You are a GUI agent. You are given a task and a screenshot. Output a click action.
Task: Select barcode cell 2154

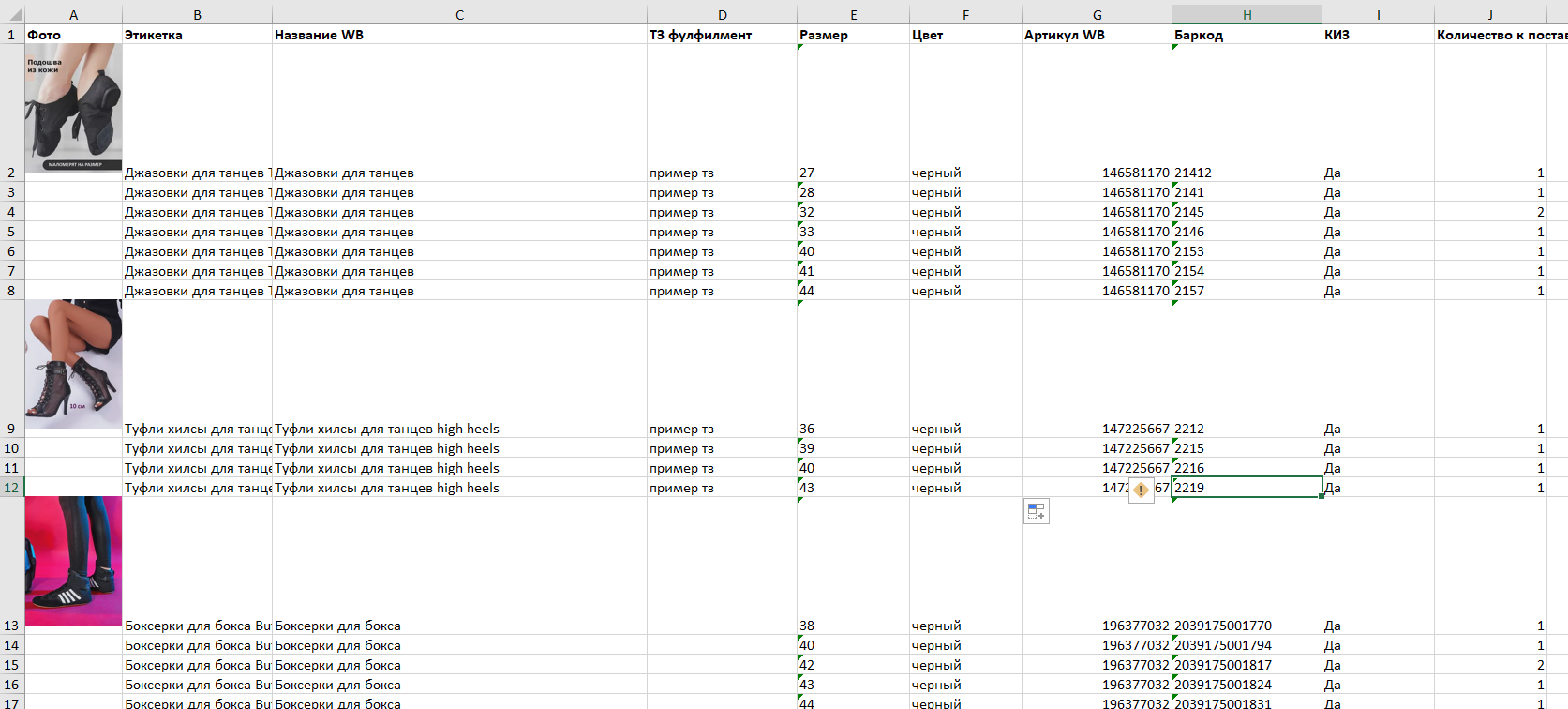click(x=1247, y=271)
